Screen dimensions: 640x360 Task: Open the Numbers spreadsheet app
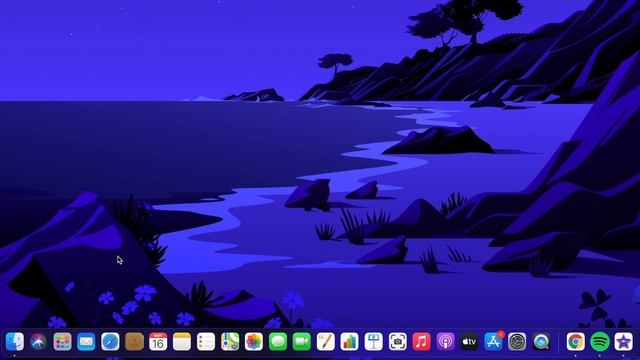[x=350, y=342]
